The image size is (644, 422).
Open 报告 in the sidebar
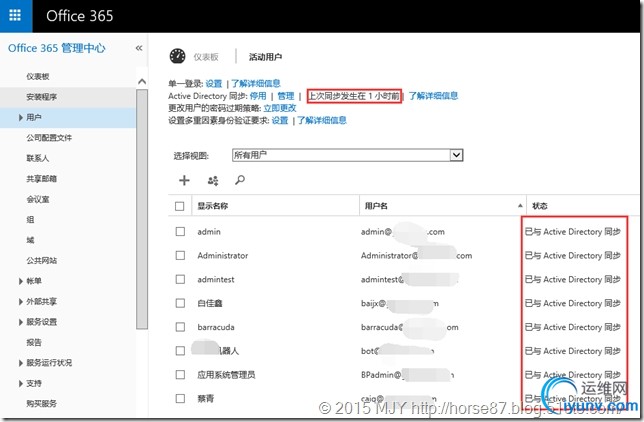pyautogui.click(x=34, y=342)
